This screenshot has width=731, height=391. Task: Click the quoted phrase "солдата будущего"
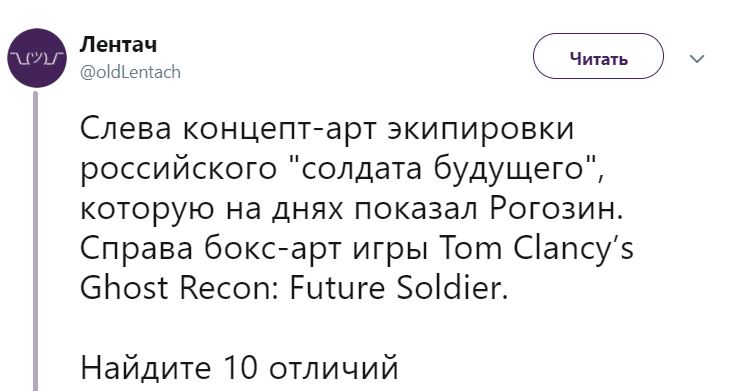point(441,170)
